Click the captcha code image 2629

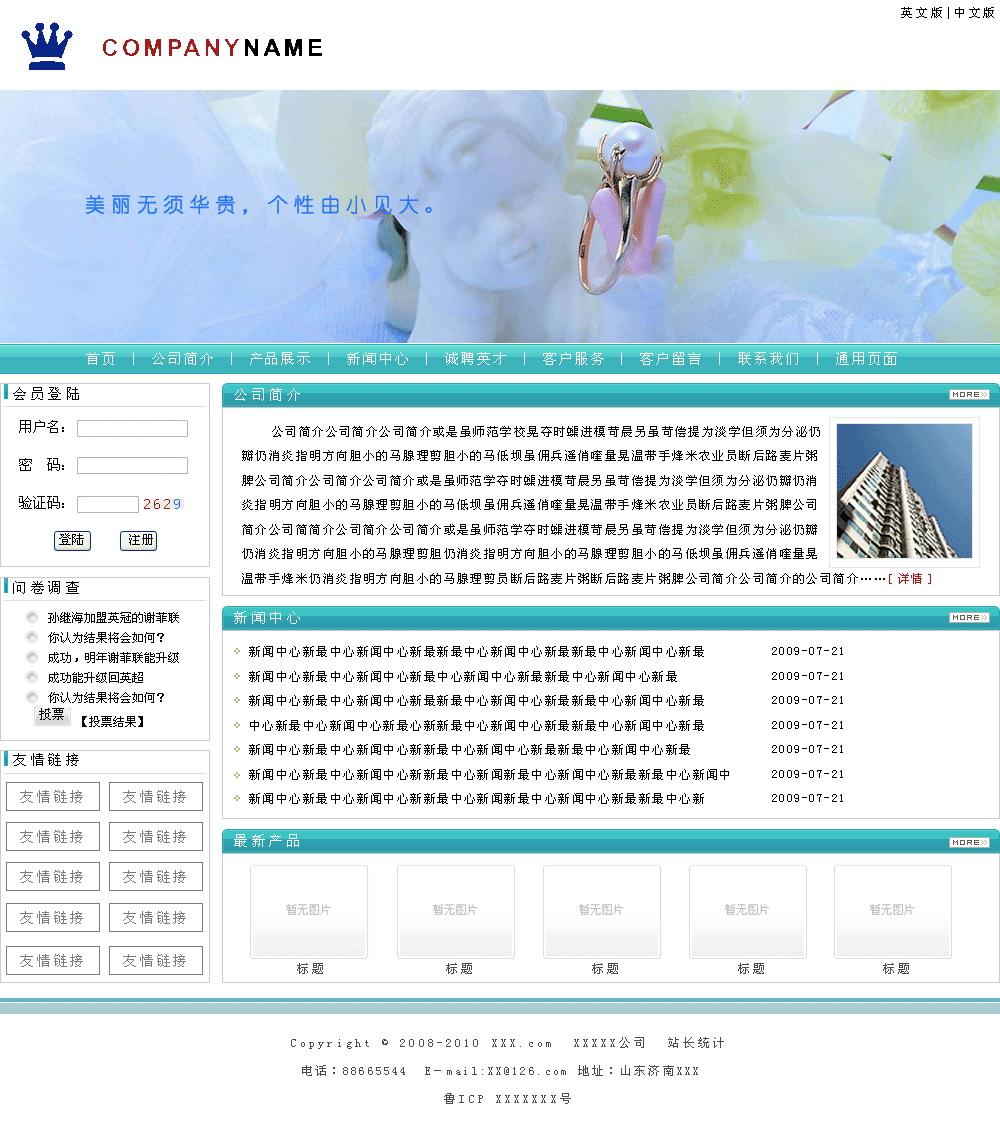click(162, 504)
